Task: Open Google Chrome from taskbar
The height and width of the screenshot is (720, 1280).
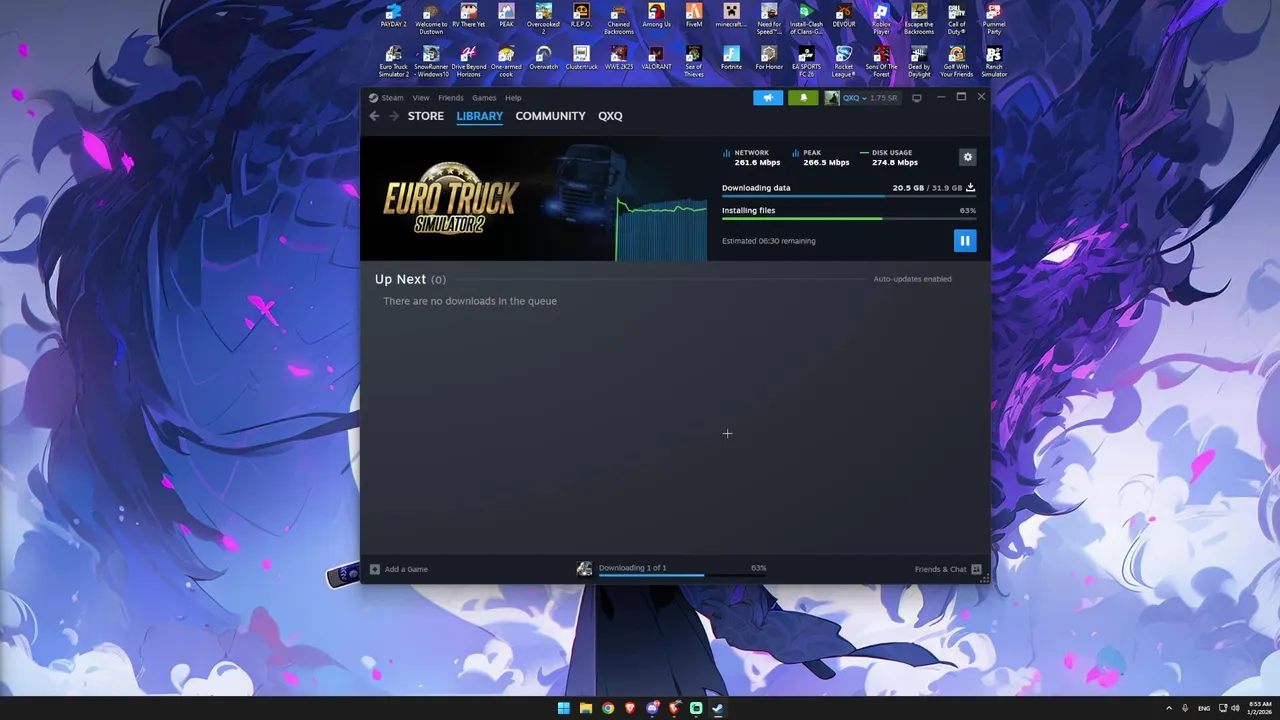Action: [x=608, y=708]
